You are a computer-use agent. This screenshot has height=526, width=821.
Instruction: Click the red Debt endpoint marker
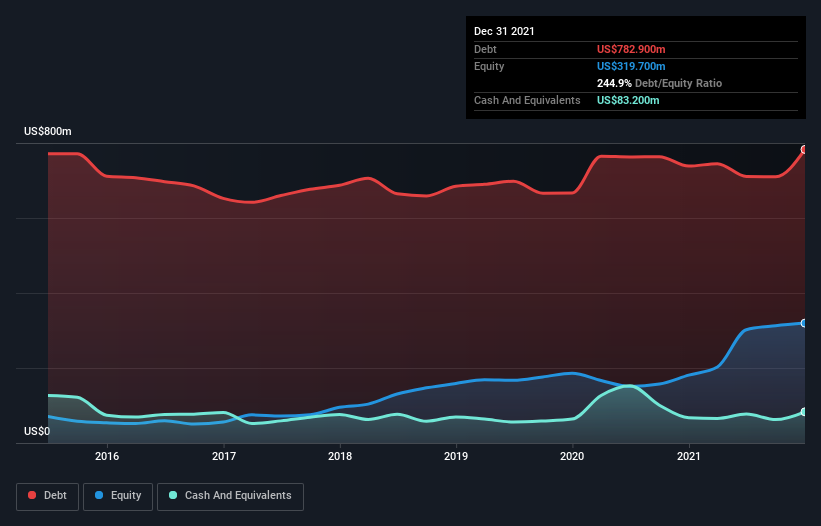click(x=804, y=150)
